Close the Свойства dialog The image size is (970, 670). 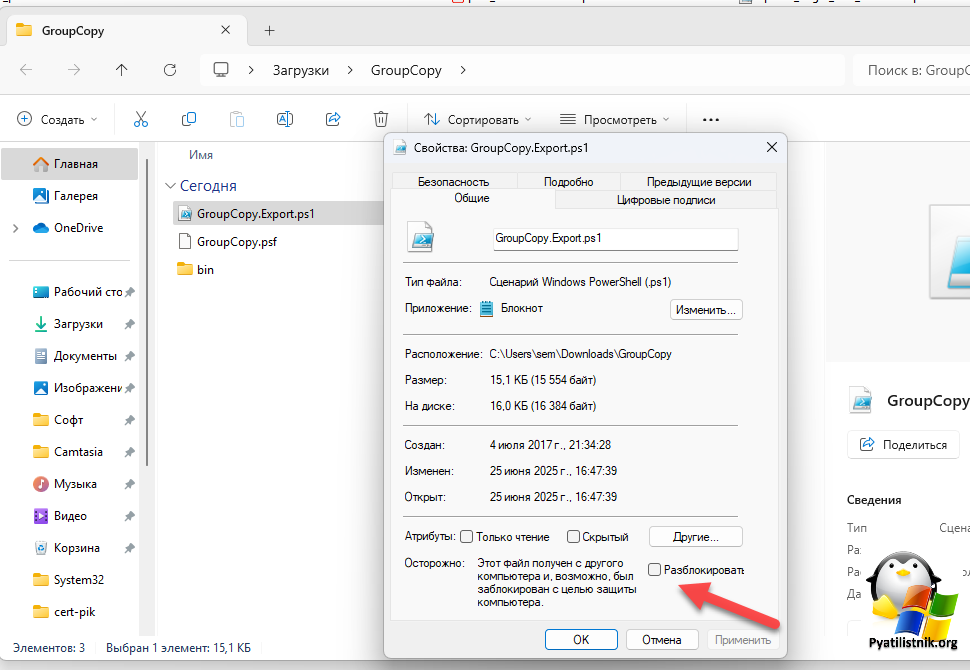point(771,147)
